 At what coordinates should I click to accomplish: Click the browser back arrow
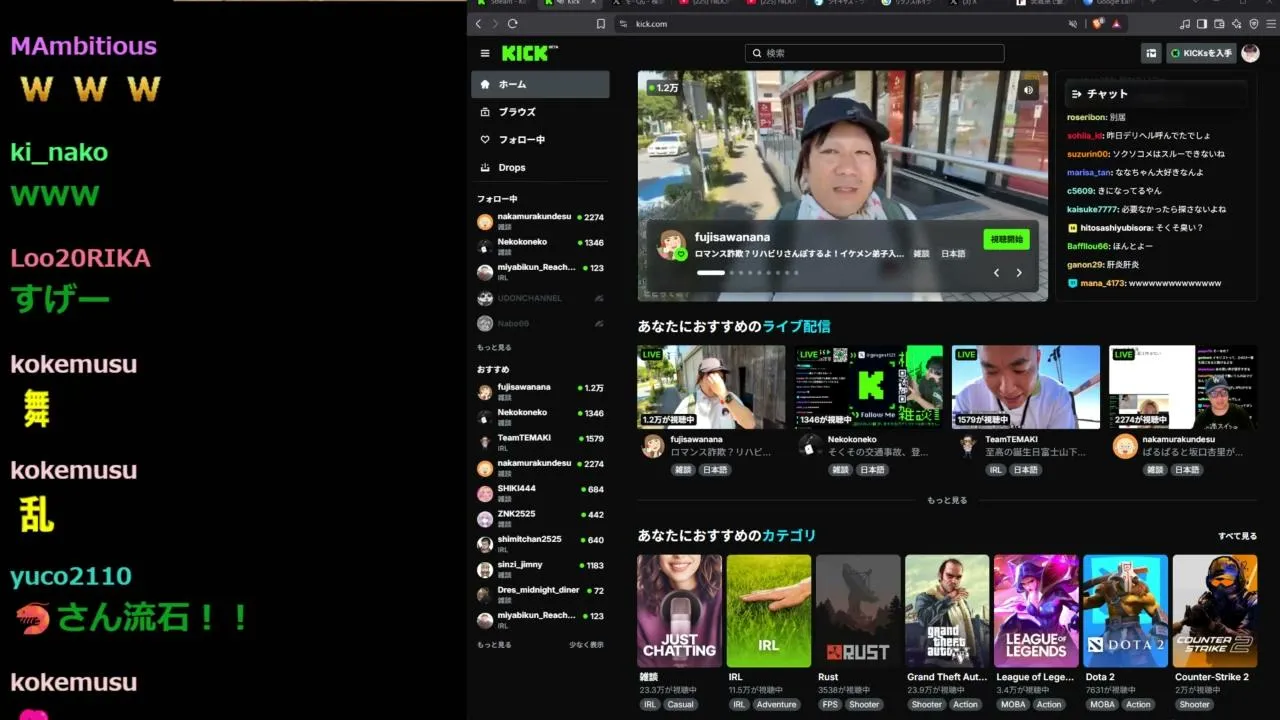click(x=479, y=24)
